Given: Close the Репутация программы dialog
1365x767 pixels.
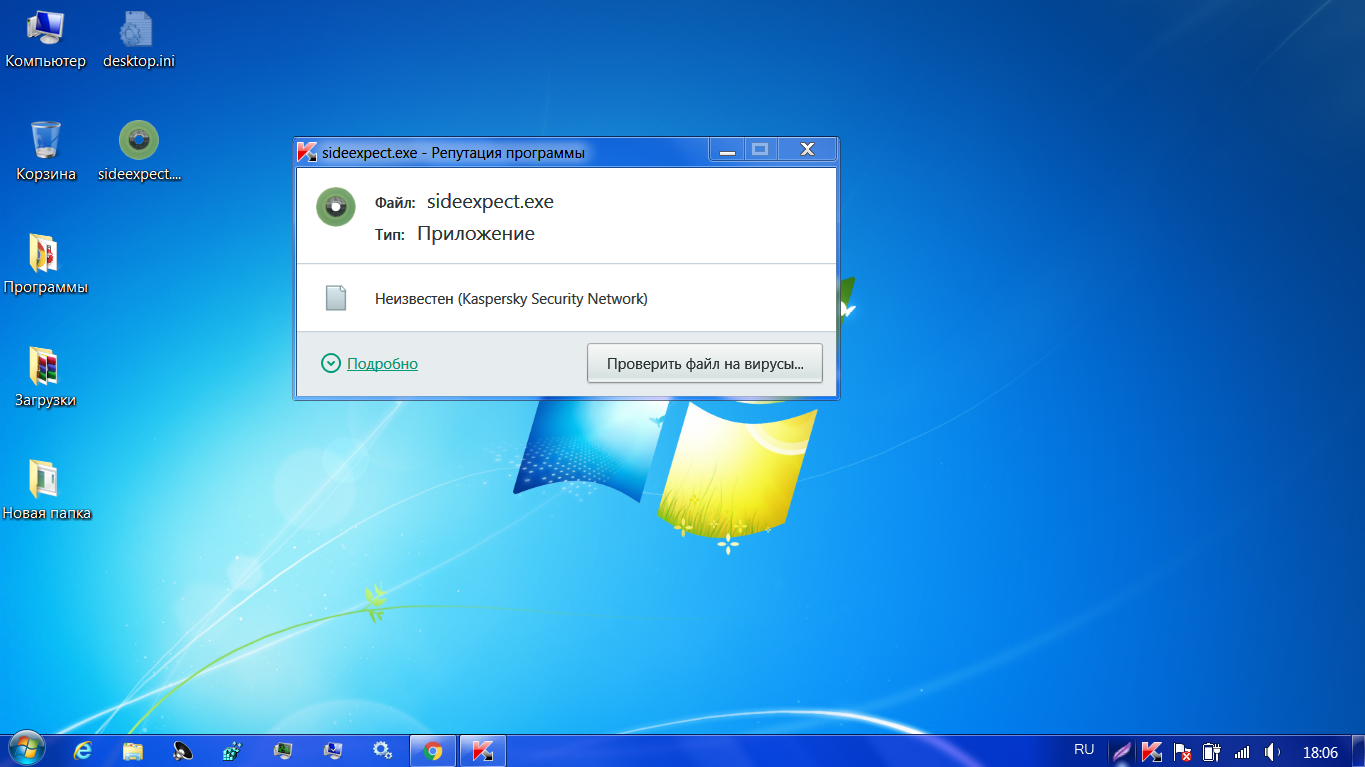Looking at the screenshot, I should (807, 150).
